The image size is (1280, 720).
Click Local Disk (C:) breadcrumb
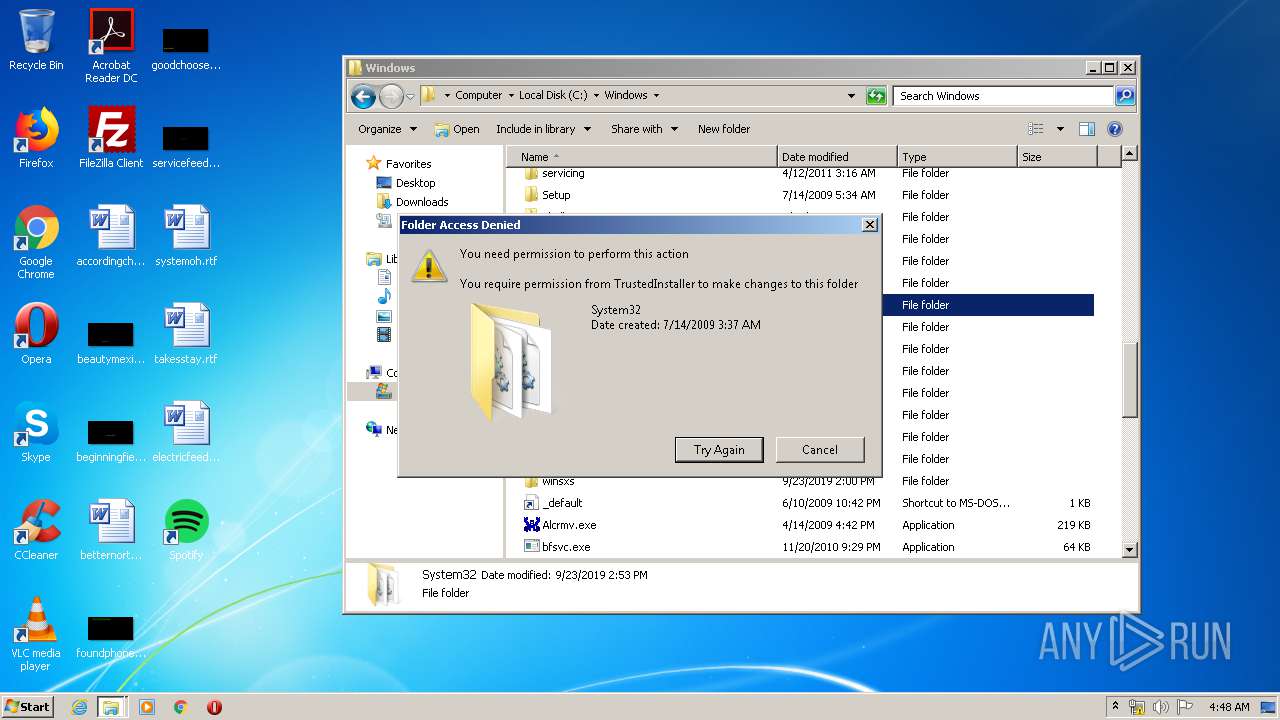553,96
